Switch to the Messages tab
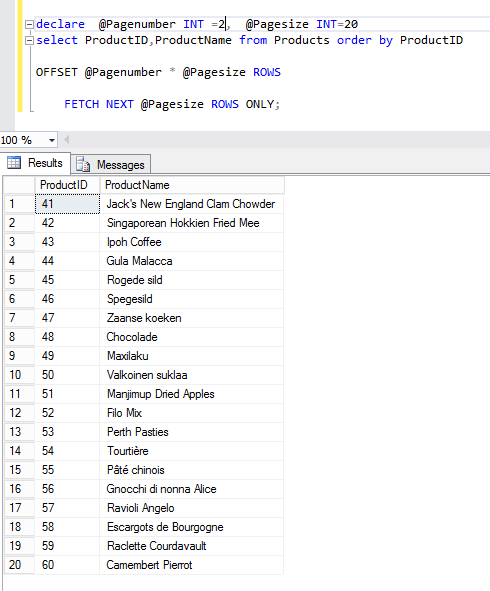 point(111,165)
